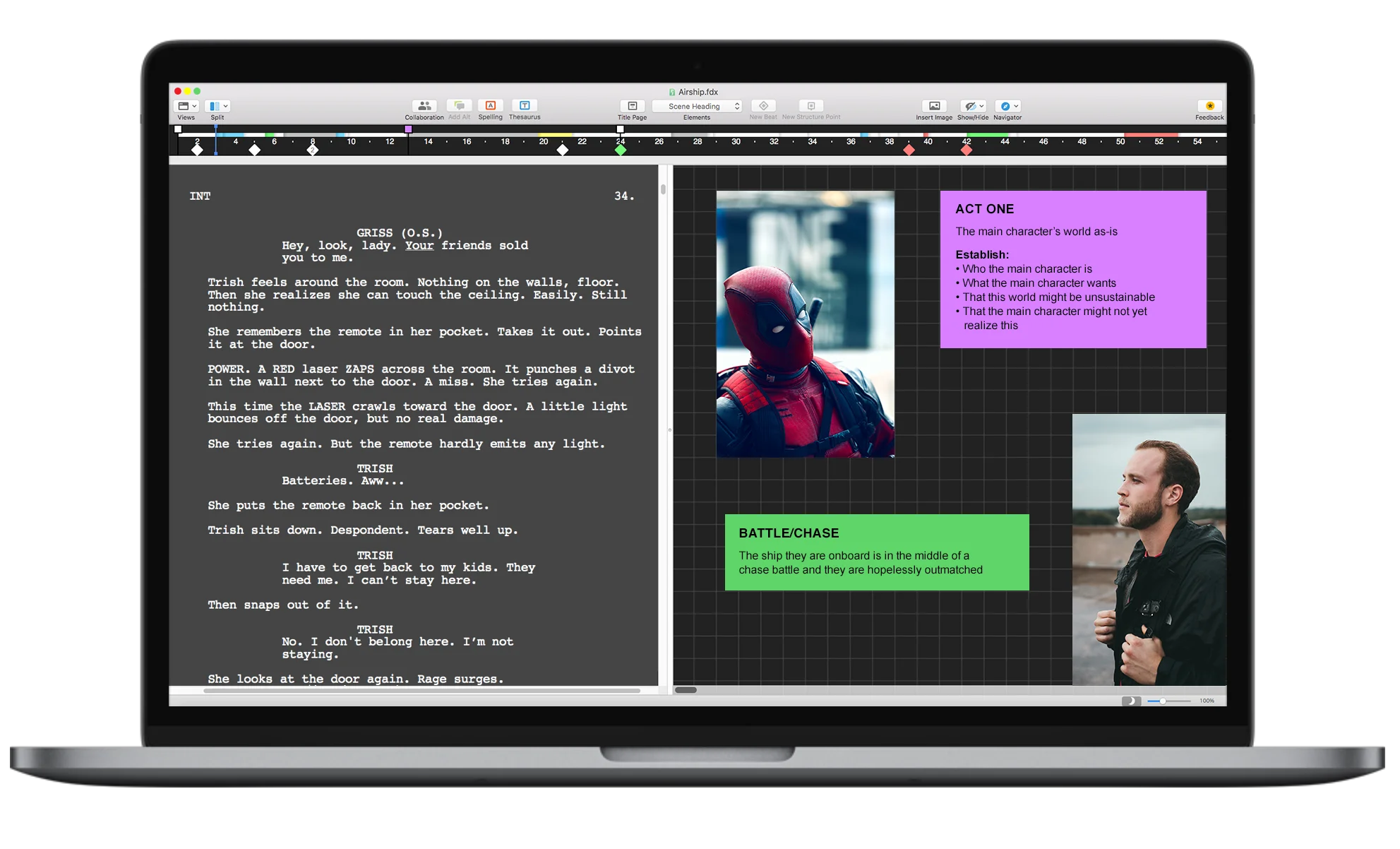Image resolution: width=1400 pixels, height=849 pixels.
Task: Click the Title Page icon
Action: point(632,106)
